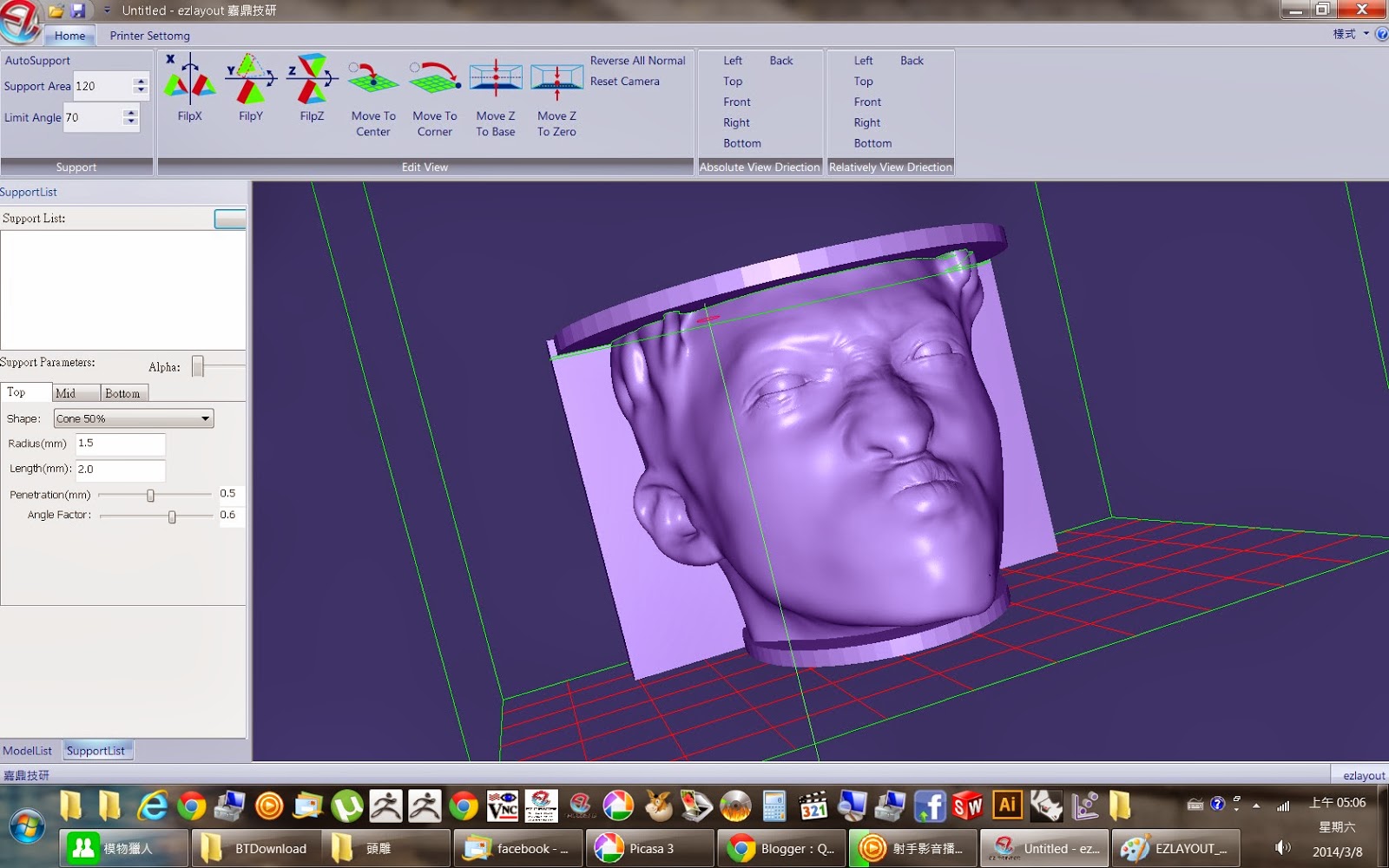Click the Angle Factor slider handle
Image resolution: width=1389 pixels, height=868 pixels.
[172, 516]
